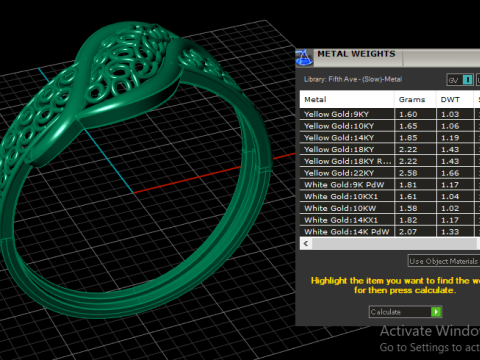The width and height of the screenshot is (480, 360).
Task: Click DWT value 1.02 for 10KW
Action: pyautogui.click(x=450, y=208)
